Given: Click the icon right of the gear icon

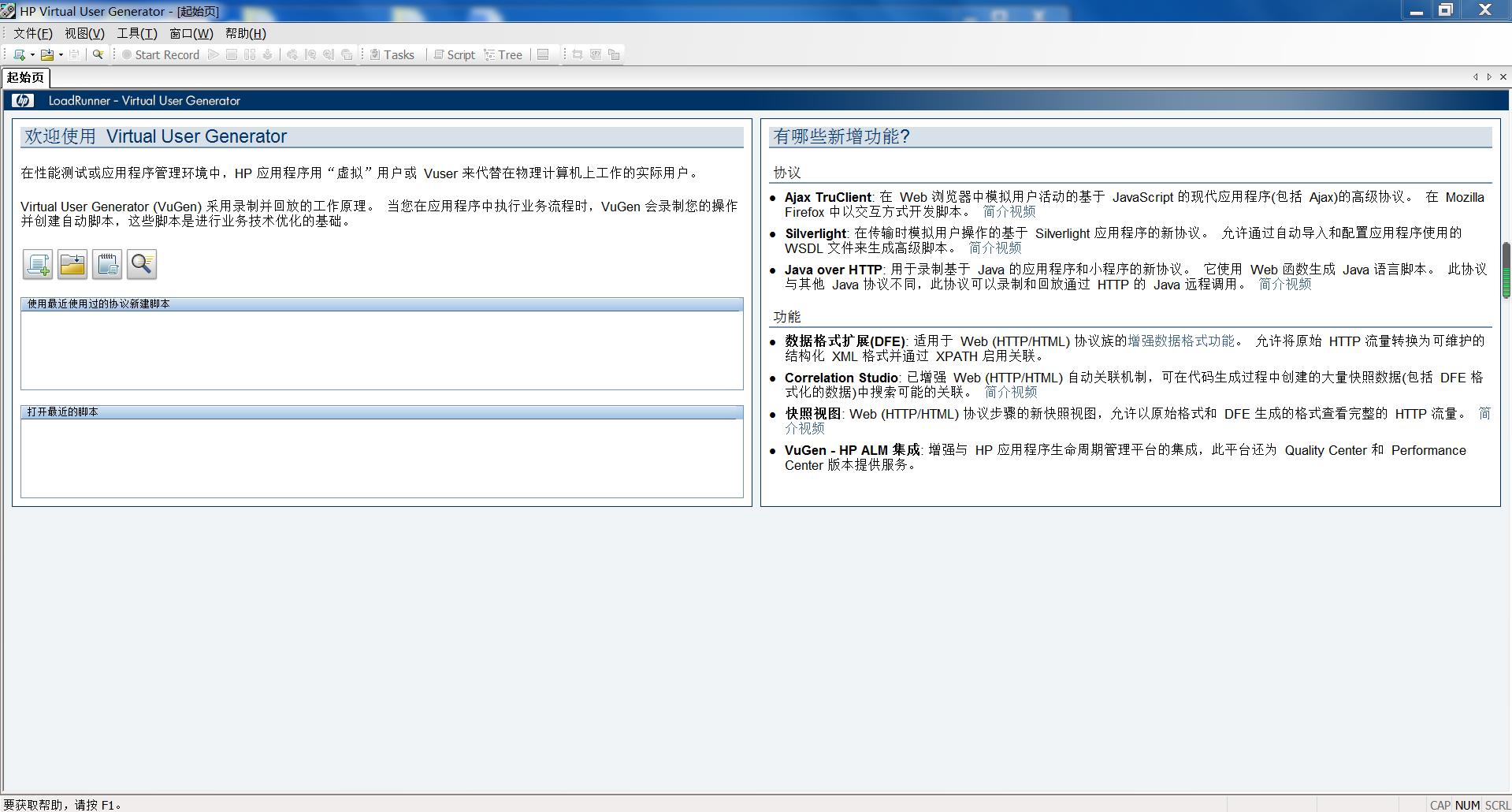Looking at the screenshot, I should [310, 54].
